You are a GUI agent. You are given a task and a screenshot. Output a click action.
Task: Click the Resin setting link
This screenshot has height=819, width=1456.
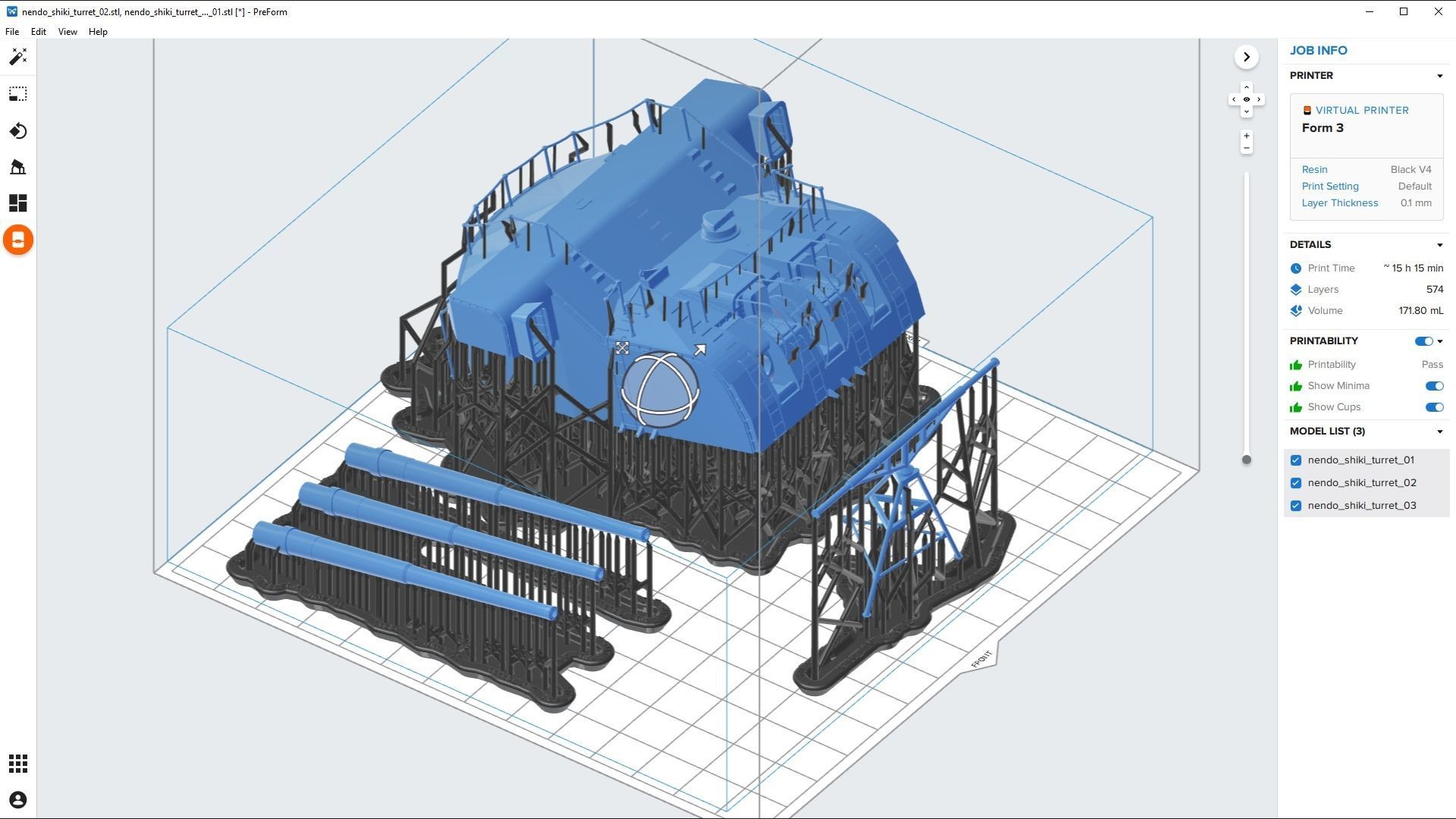click(x=1314, y=170)
